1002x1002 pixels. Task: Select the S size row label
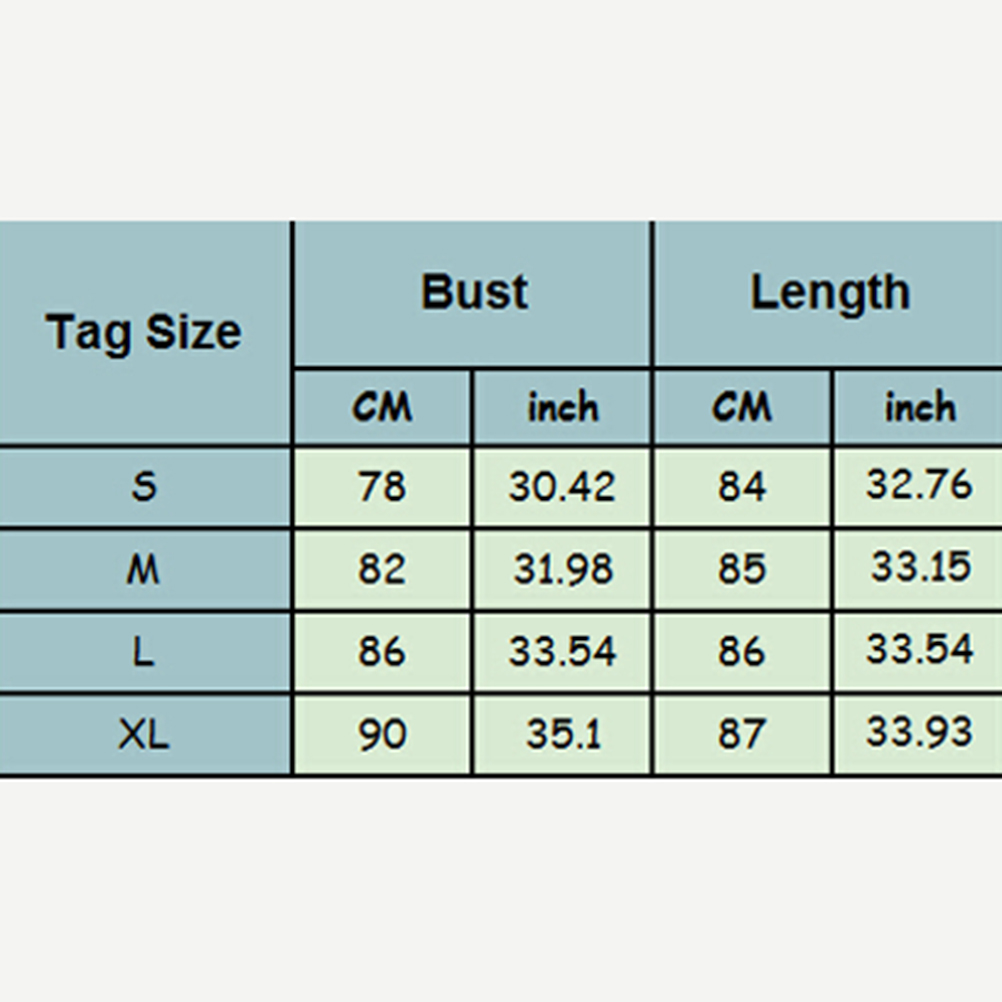tap(144, 487)
